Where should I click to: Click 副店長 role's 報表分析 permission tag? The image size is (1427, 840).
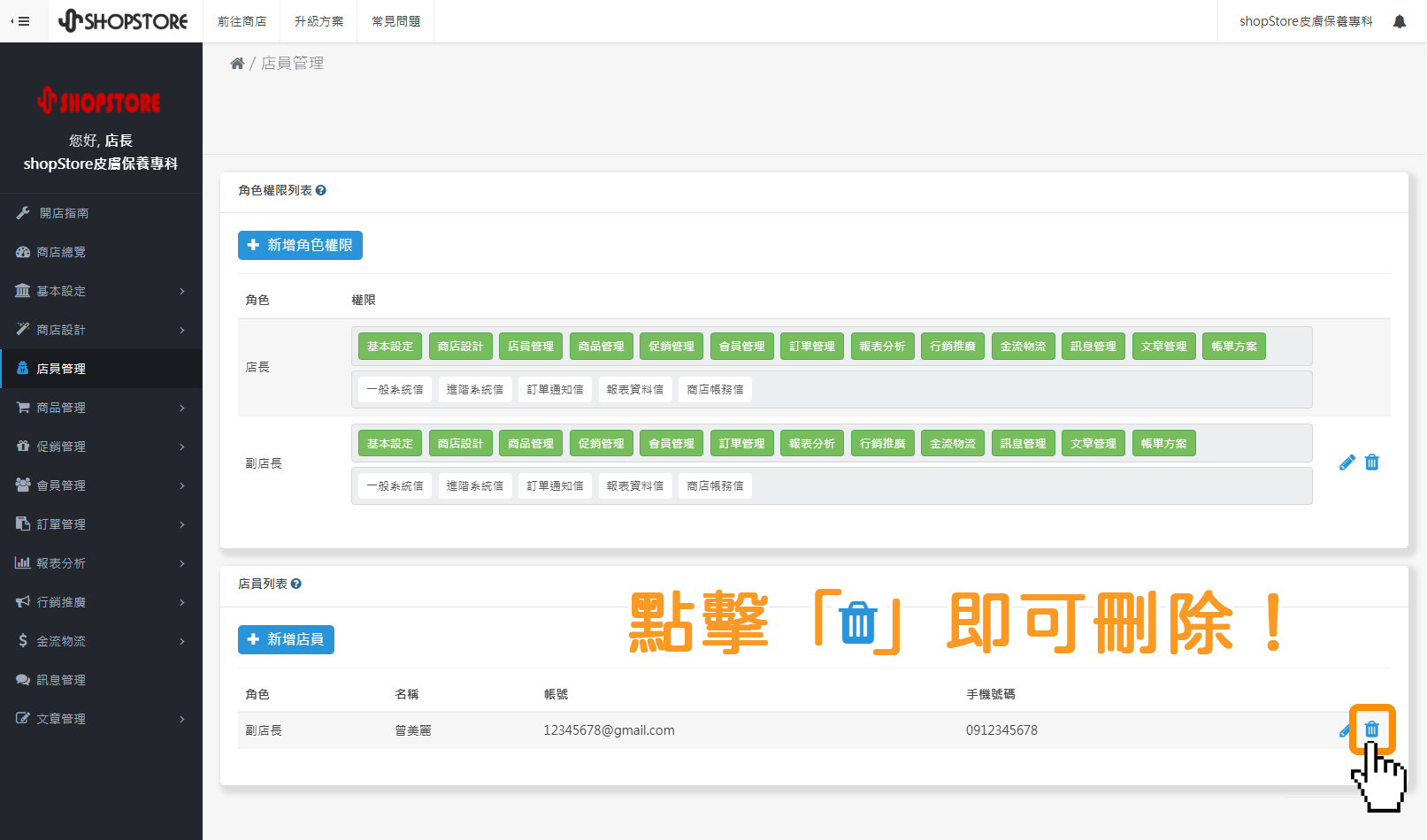[812, 444]
